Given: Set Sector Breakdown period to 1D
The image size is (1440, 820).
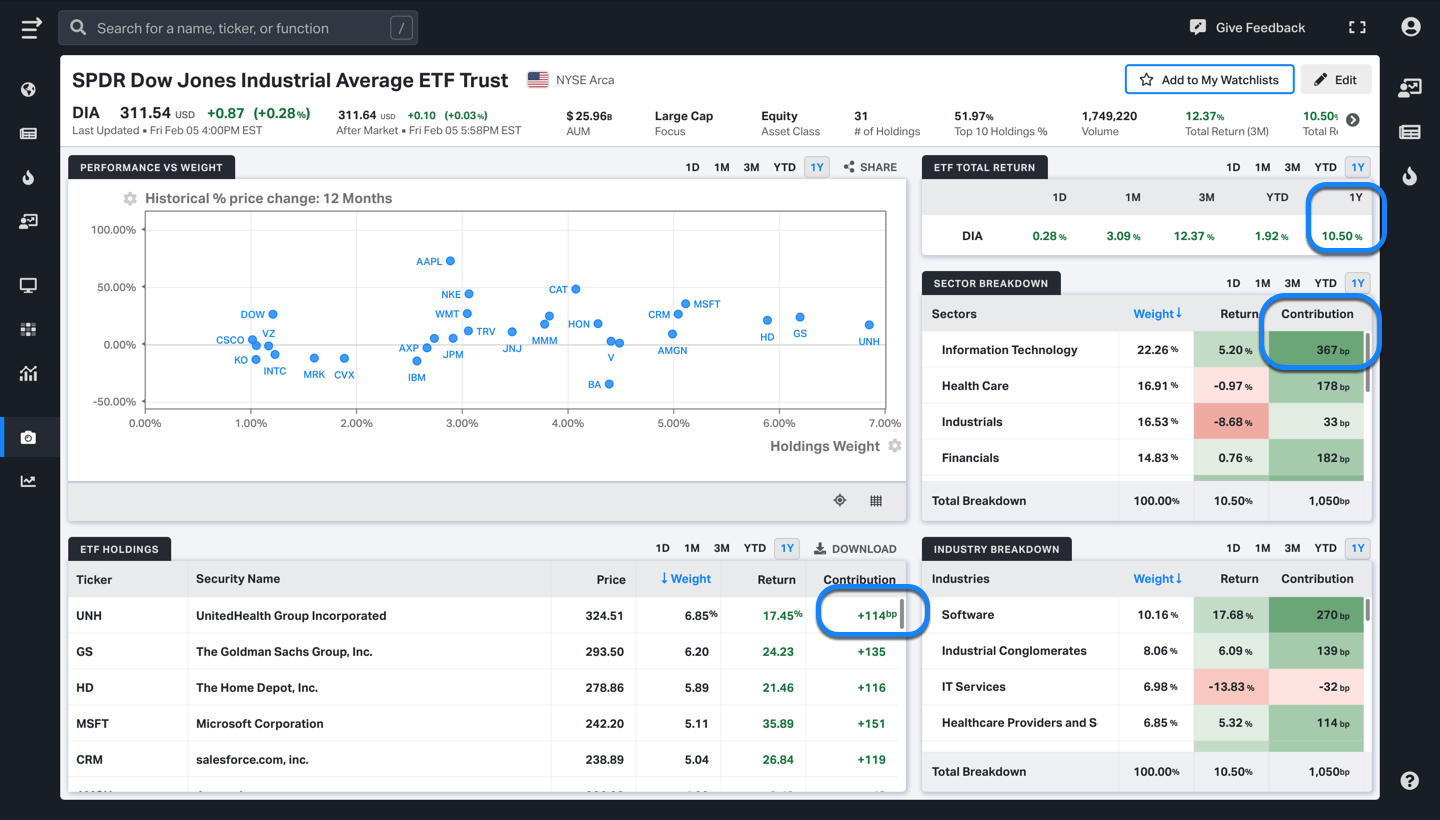Looking at the screenshot, I should point(1233,283).
